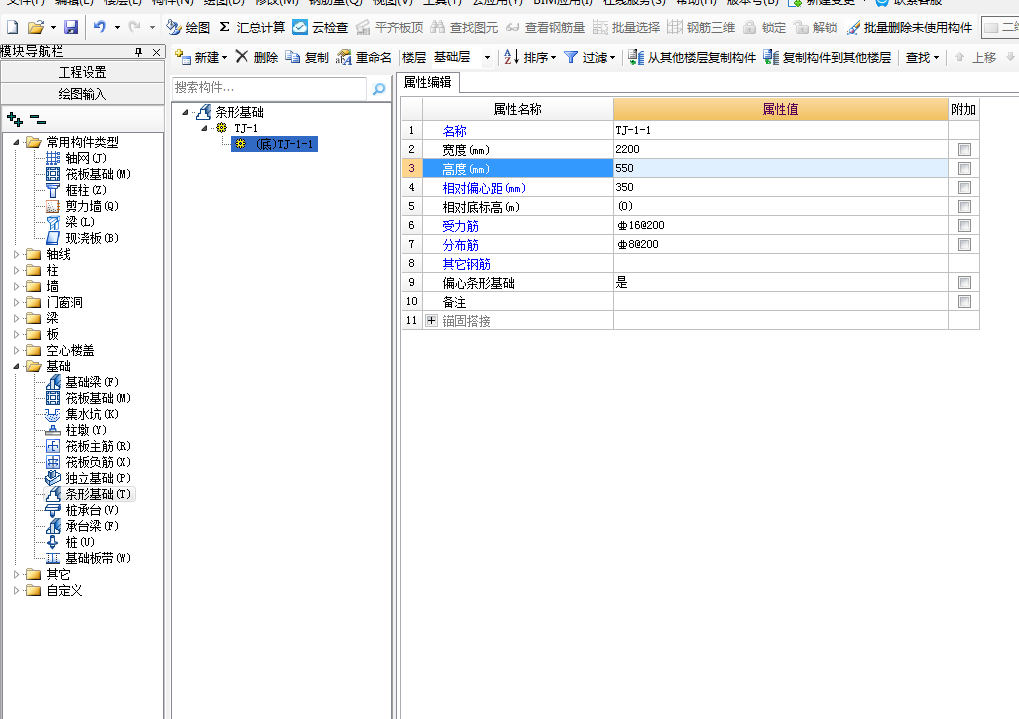Pin the 模块导航栏 panel

coord(138,52)
